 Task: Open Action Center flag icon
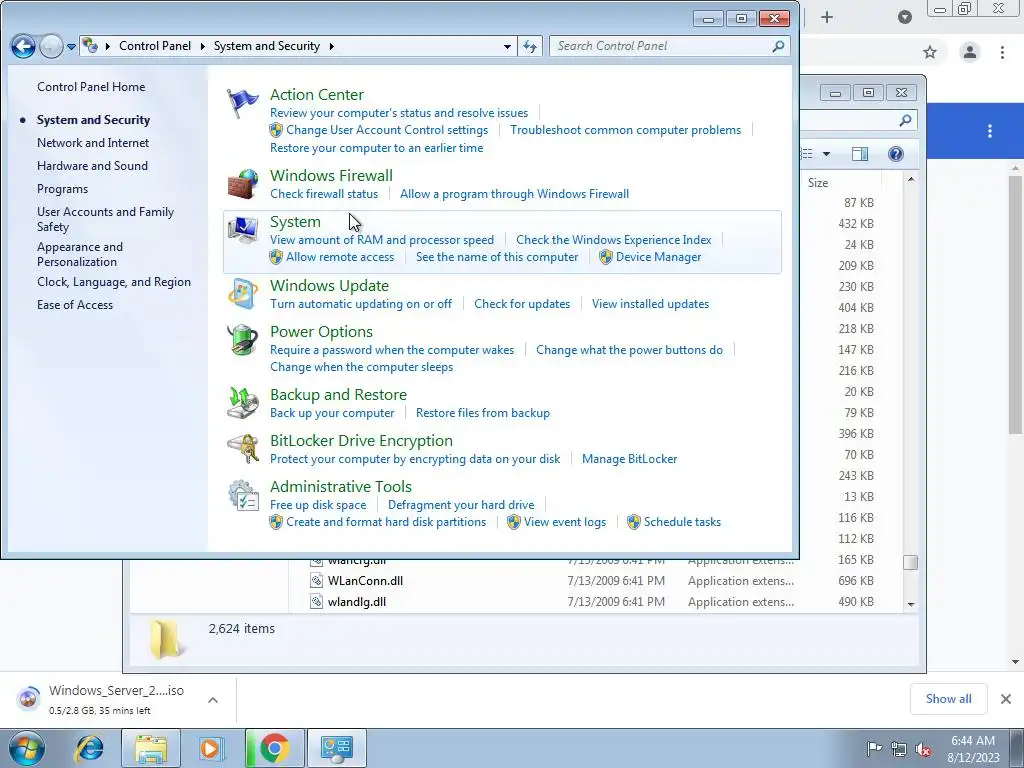click(242, 103)
